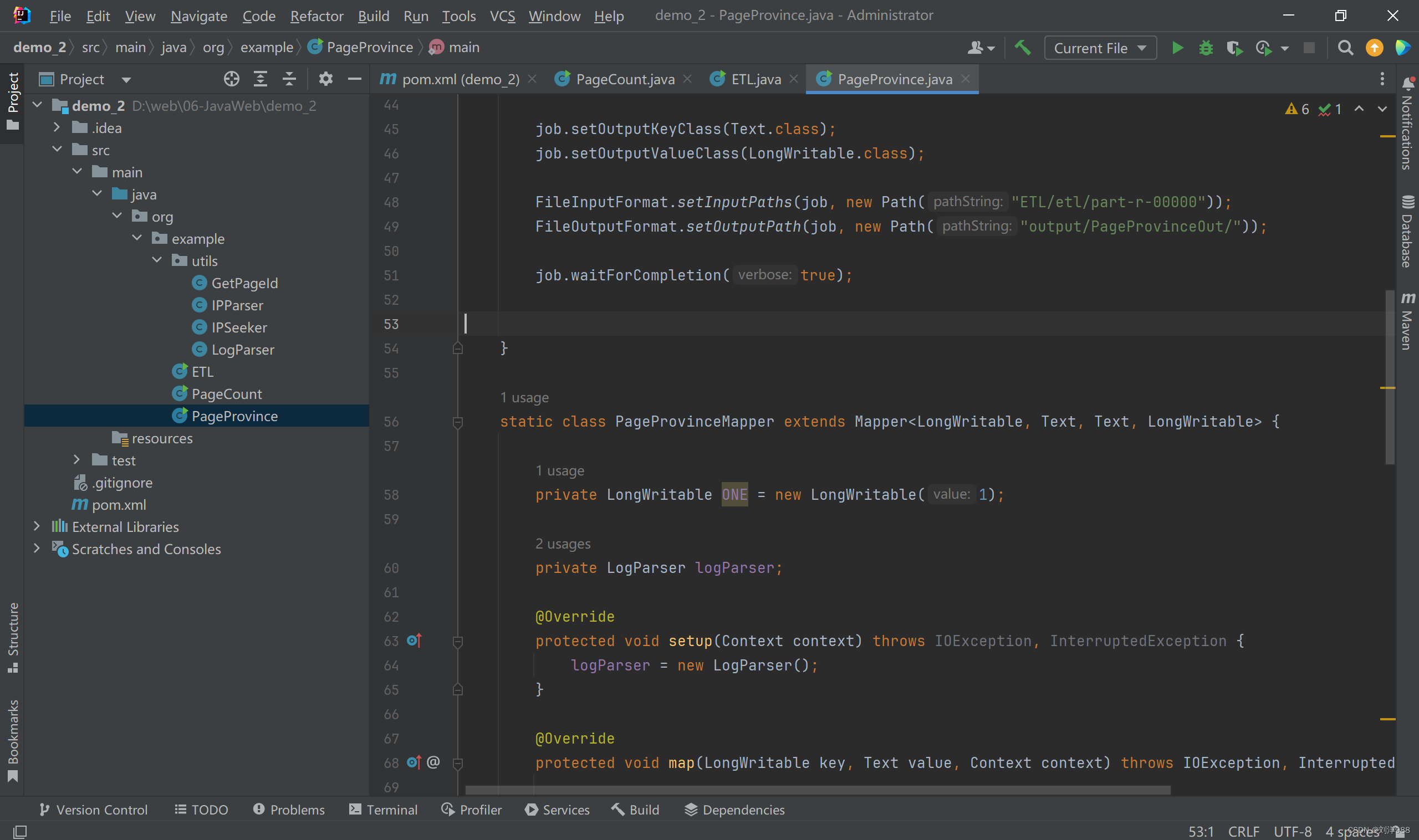Hide the Project tool window
The image size is (1419, 840).
click(354, 79)
